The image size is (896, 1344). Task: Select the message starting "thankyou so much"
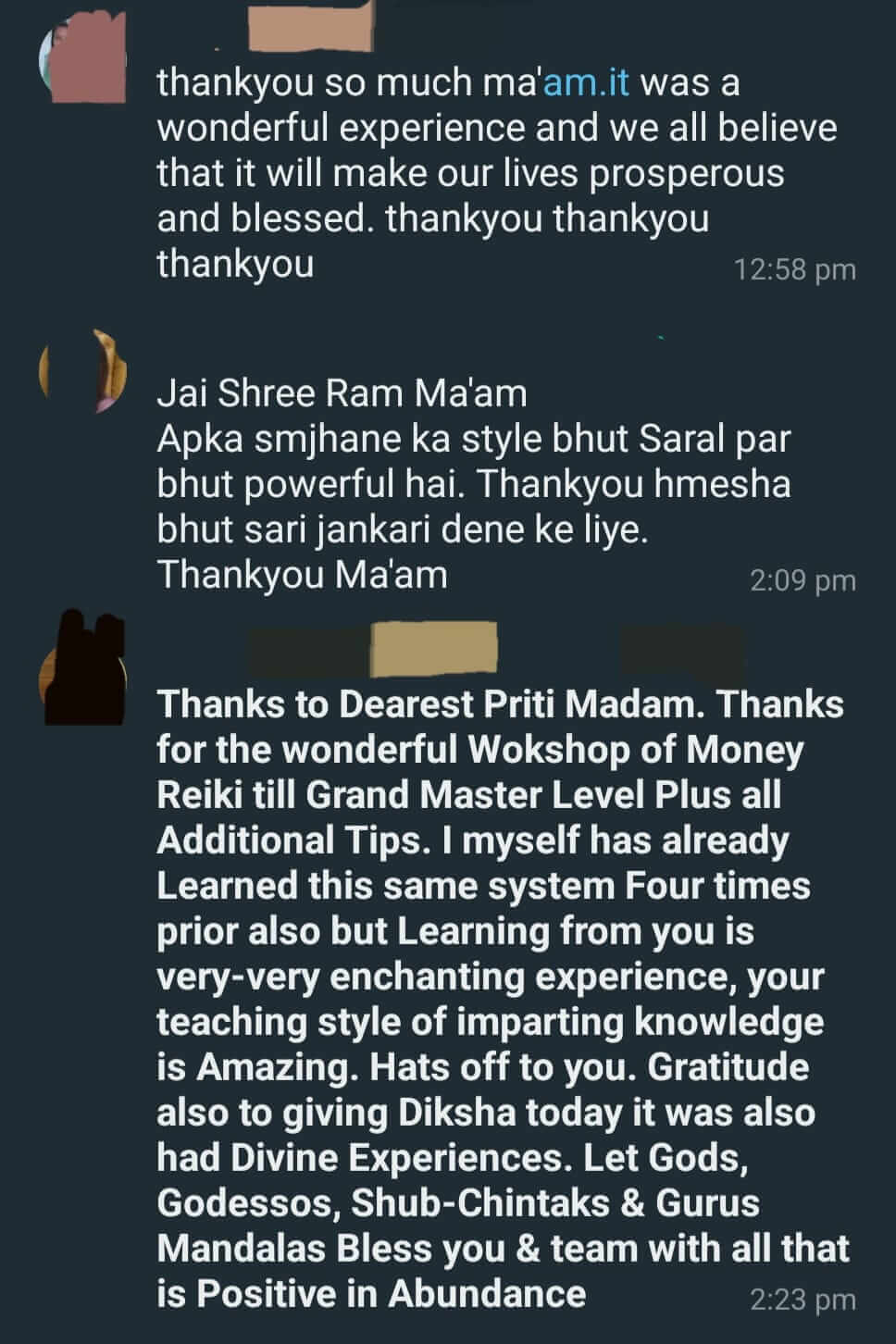pyautogui.click(x=496, y=173)
